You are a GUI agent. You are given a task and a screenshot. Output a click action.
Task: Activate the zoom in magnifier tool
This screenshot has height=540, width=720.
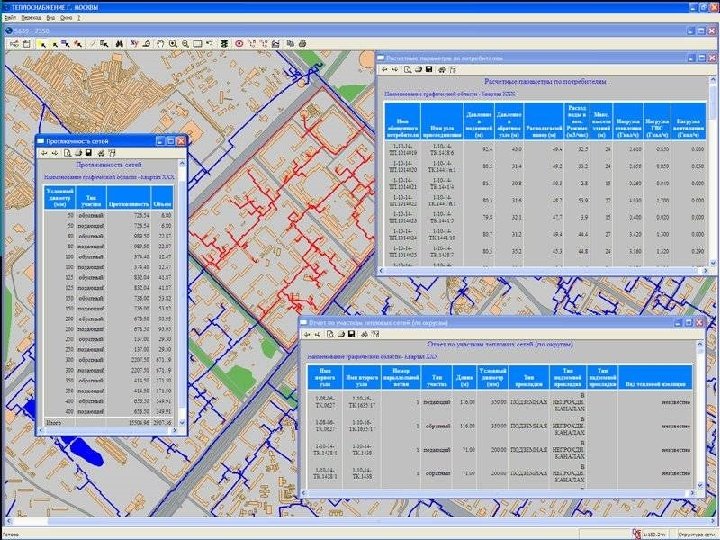pyautogui.click(x=173, y=44)
